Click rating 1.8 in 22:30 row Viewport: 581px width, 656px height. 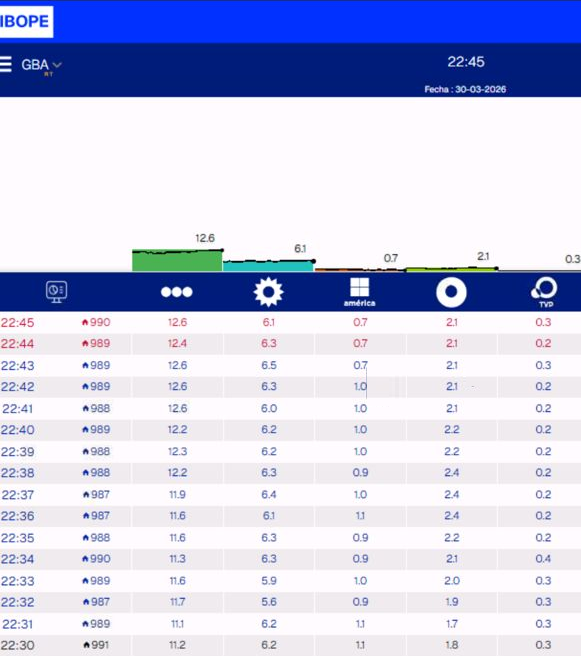click(x=452, y=645)
